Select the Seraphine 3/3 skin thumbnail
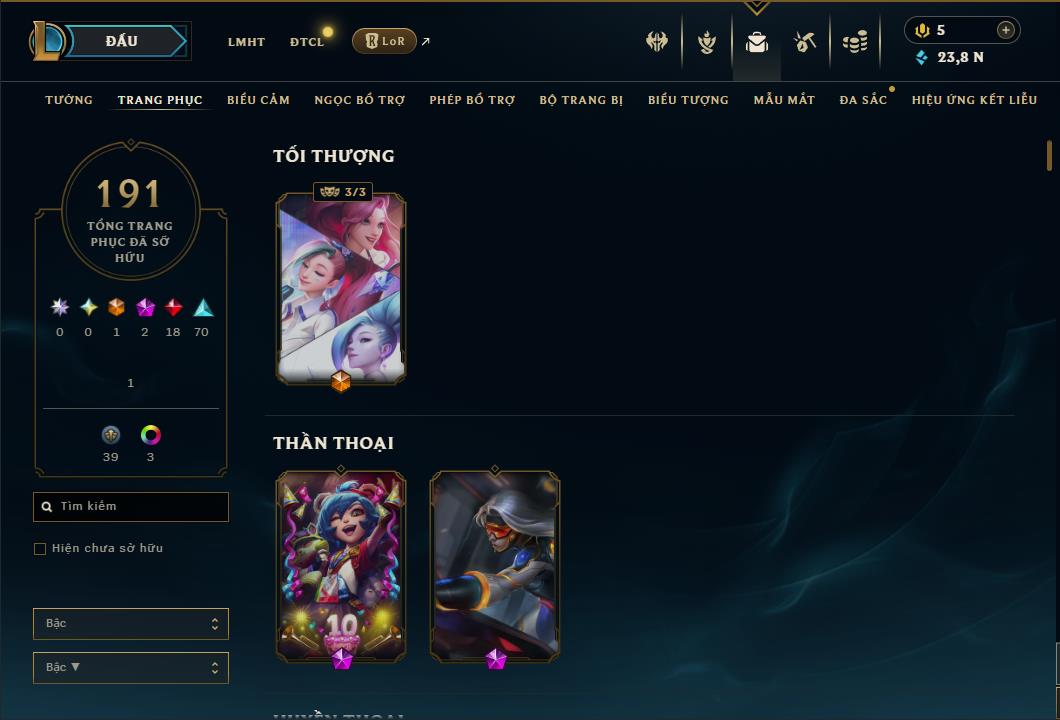Screen dimensions: 1060x720 click(341, 289)
